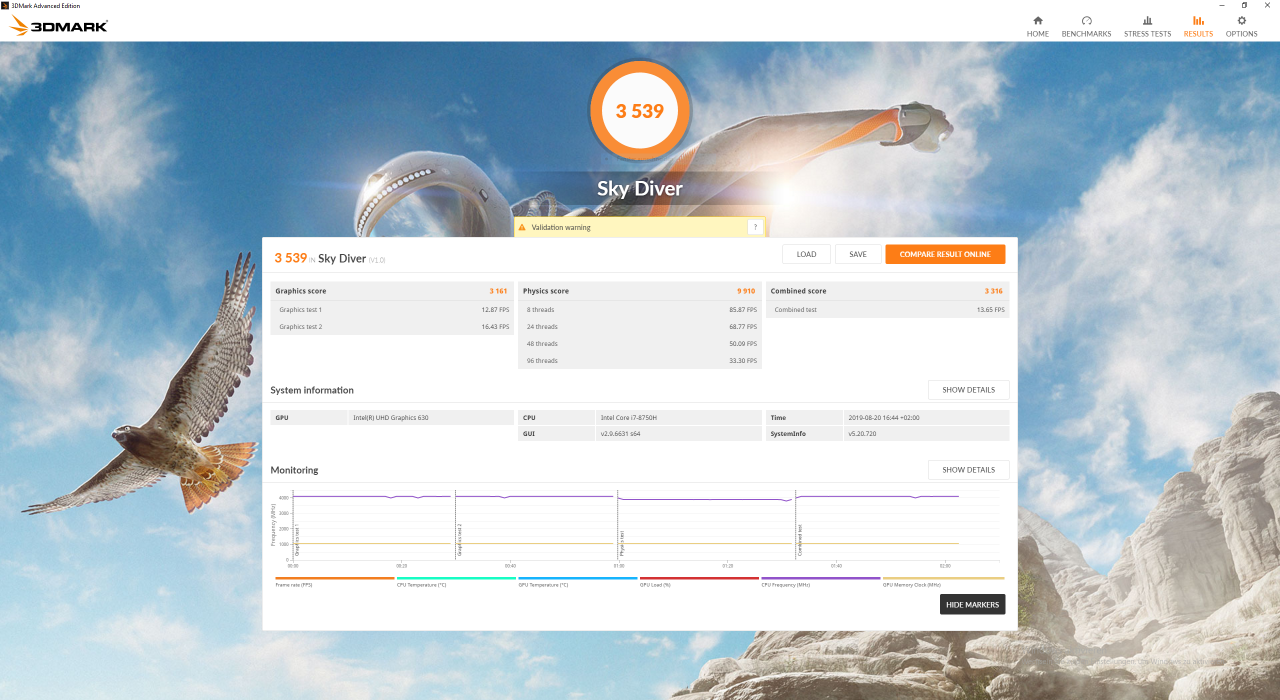Click the 3DMark logo in the header
The width and height of the screenshot is (1280, 700).
pyautogui.click(x=58, y=26)
